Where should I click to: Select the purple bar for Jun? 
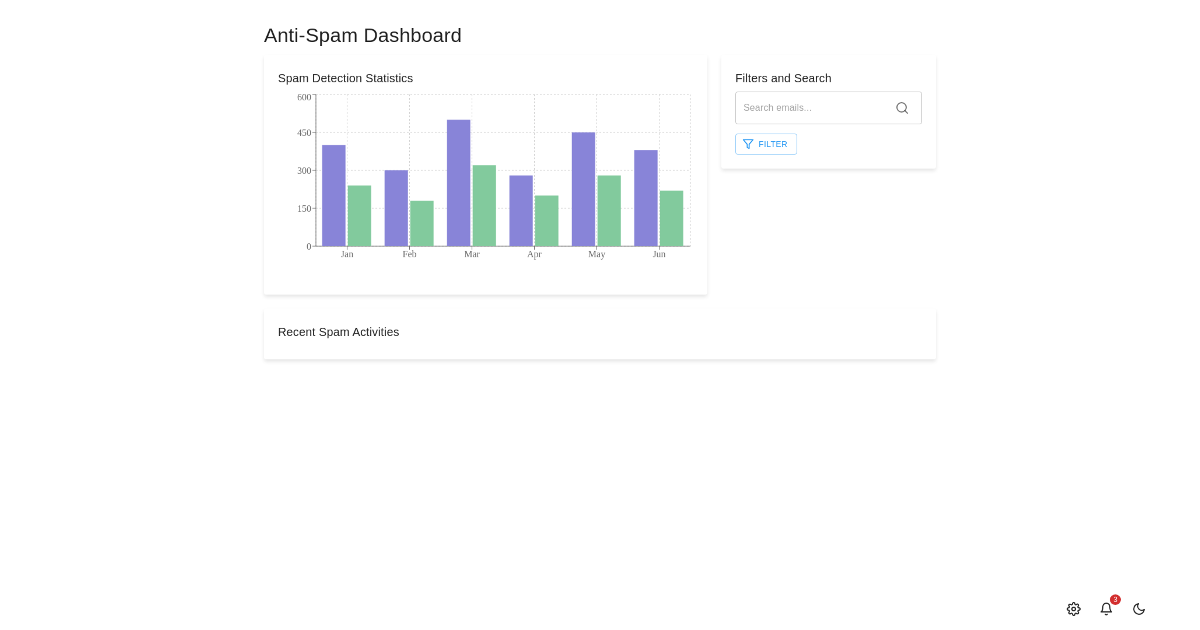646,198
